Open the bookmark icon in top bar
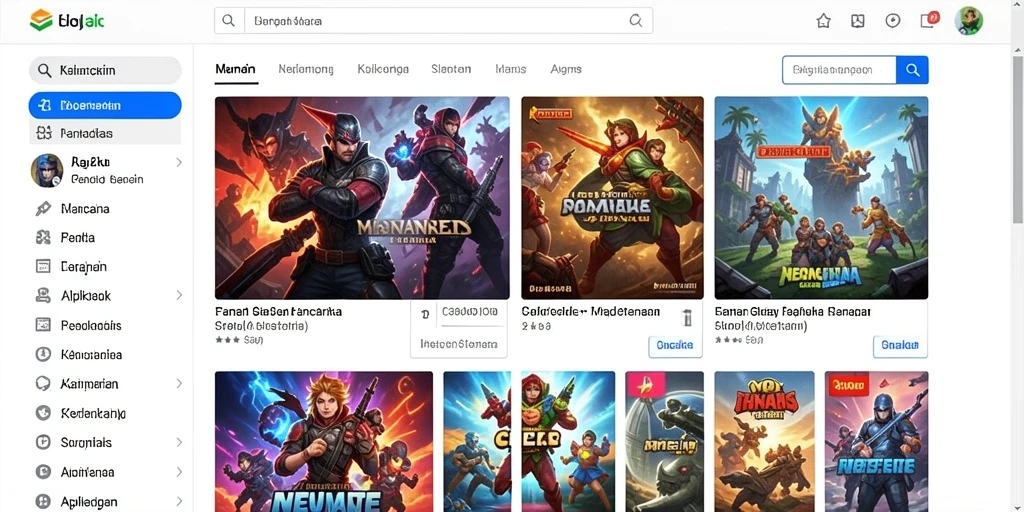 pos(857,21)
